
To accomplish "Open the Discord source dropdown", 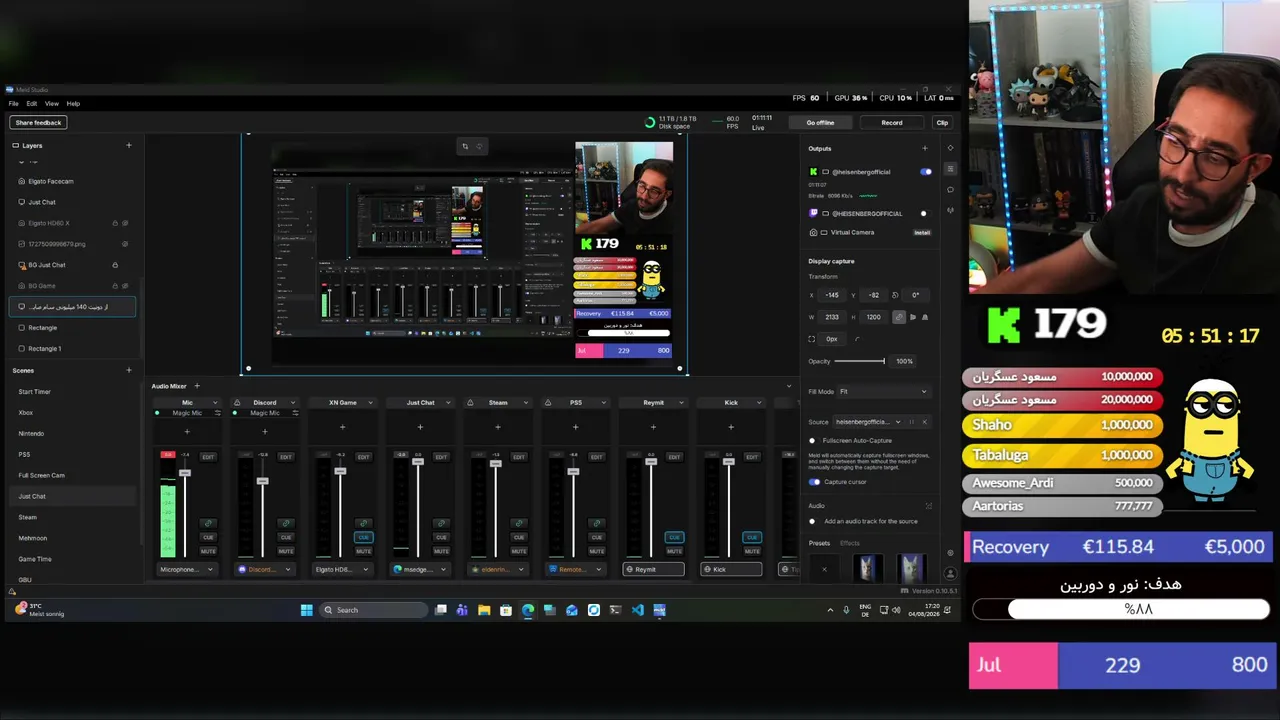I will 265,569.
